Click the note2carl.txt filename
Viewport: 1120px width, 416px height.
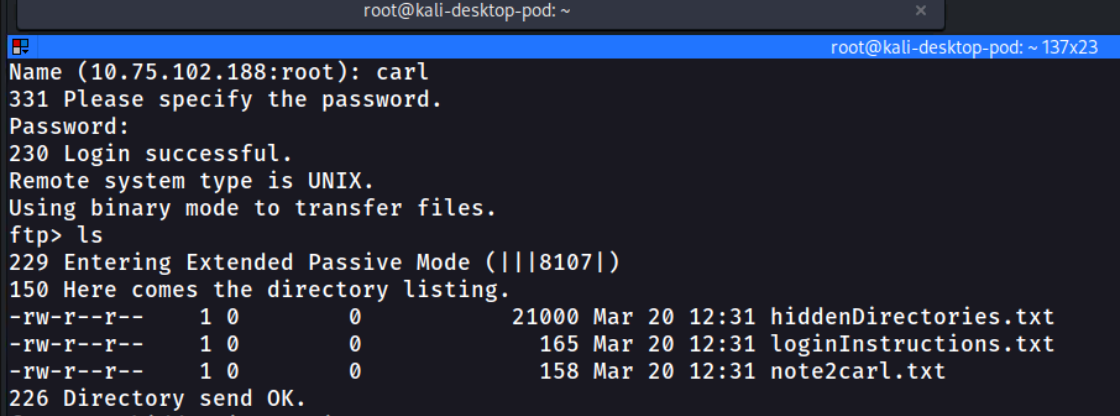[x=858, y=371]
